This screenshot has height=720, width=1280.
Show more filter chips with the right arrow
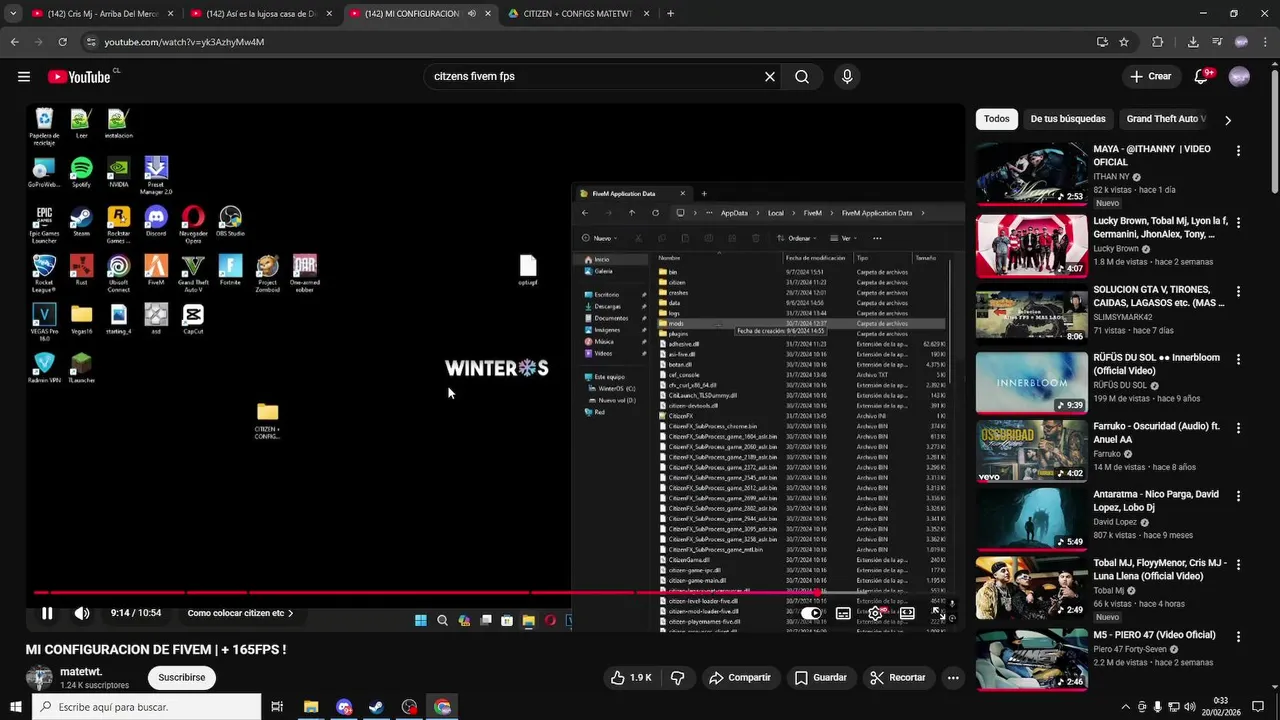pos(1227,120)
